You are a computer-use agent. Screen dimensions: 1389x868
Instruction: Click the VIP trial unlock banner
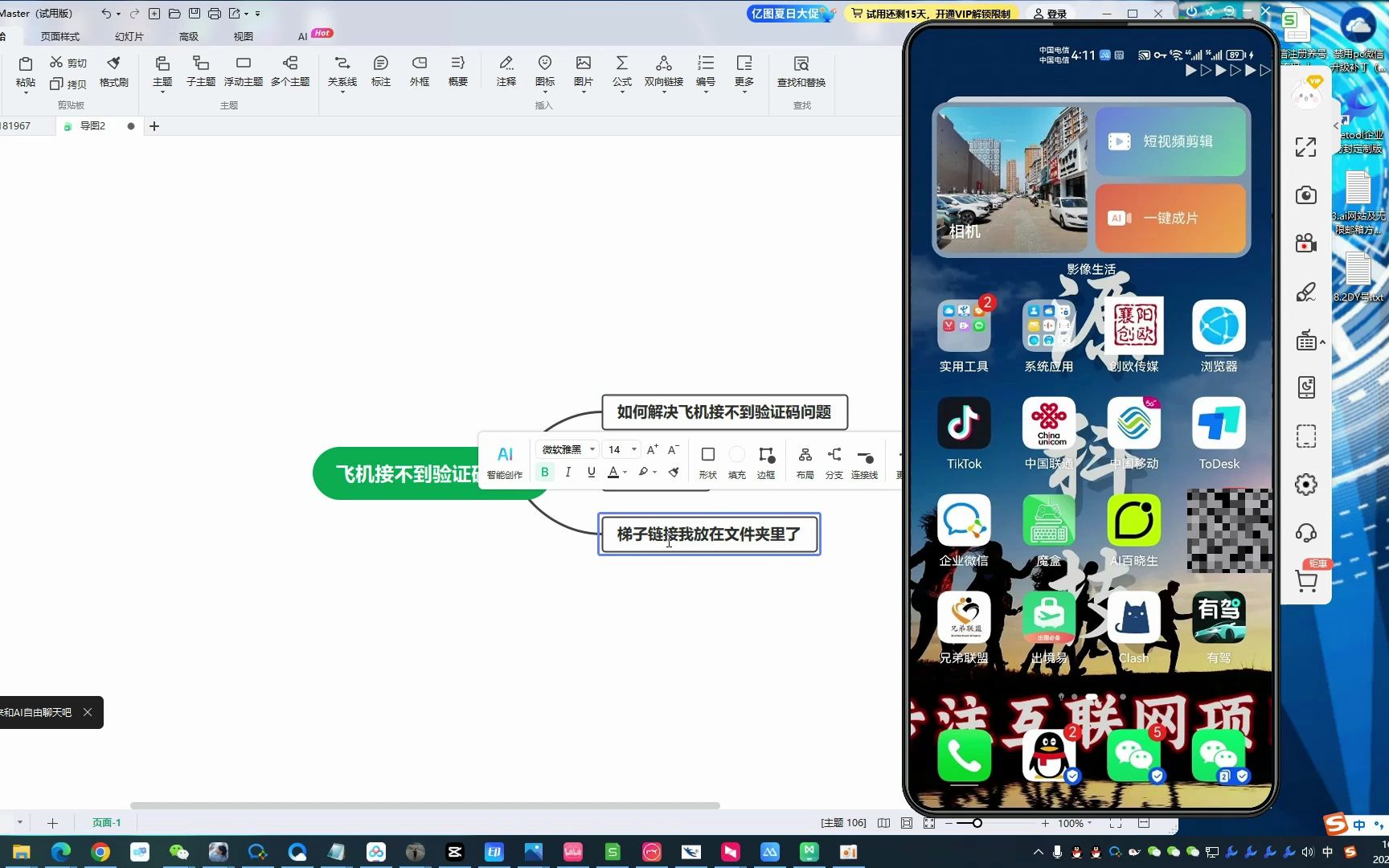[x=932, y=14]
